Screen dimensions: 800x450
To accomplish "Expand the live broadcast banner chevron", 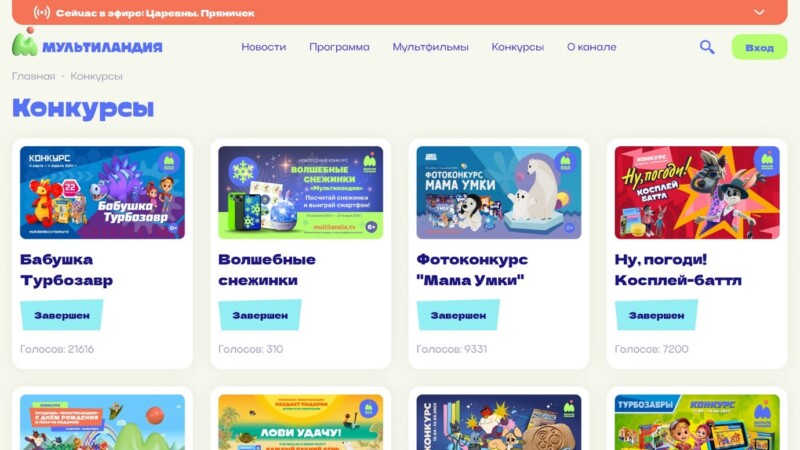I will (759, 12).
